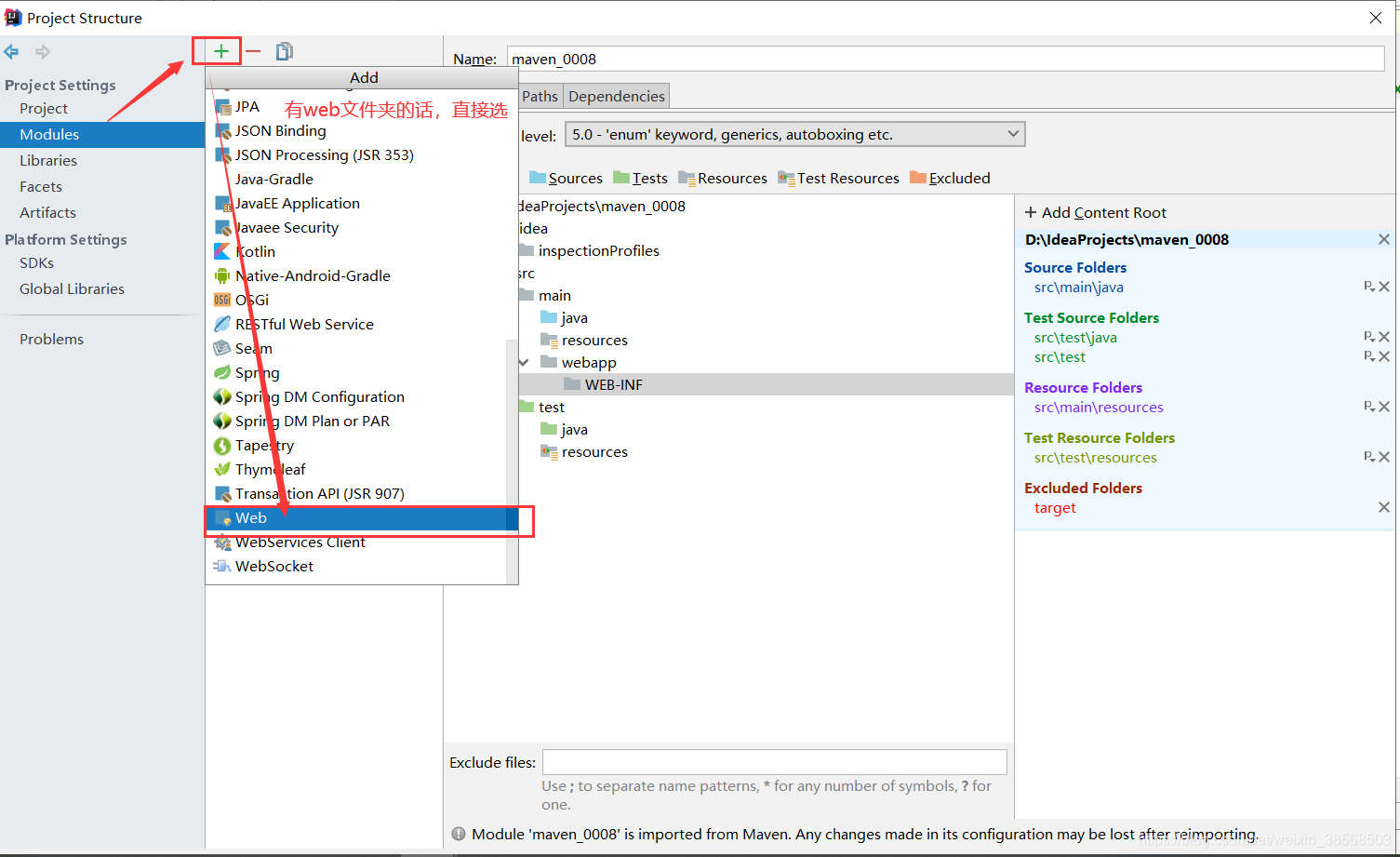Screen dimensions: 1400x857
Task: Open SDKs under Platform Settings
Action: click(37, 263)
